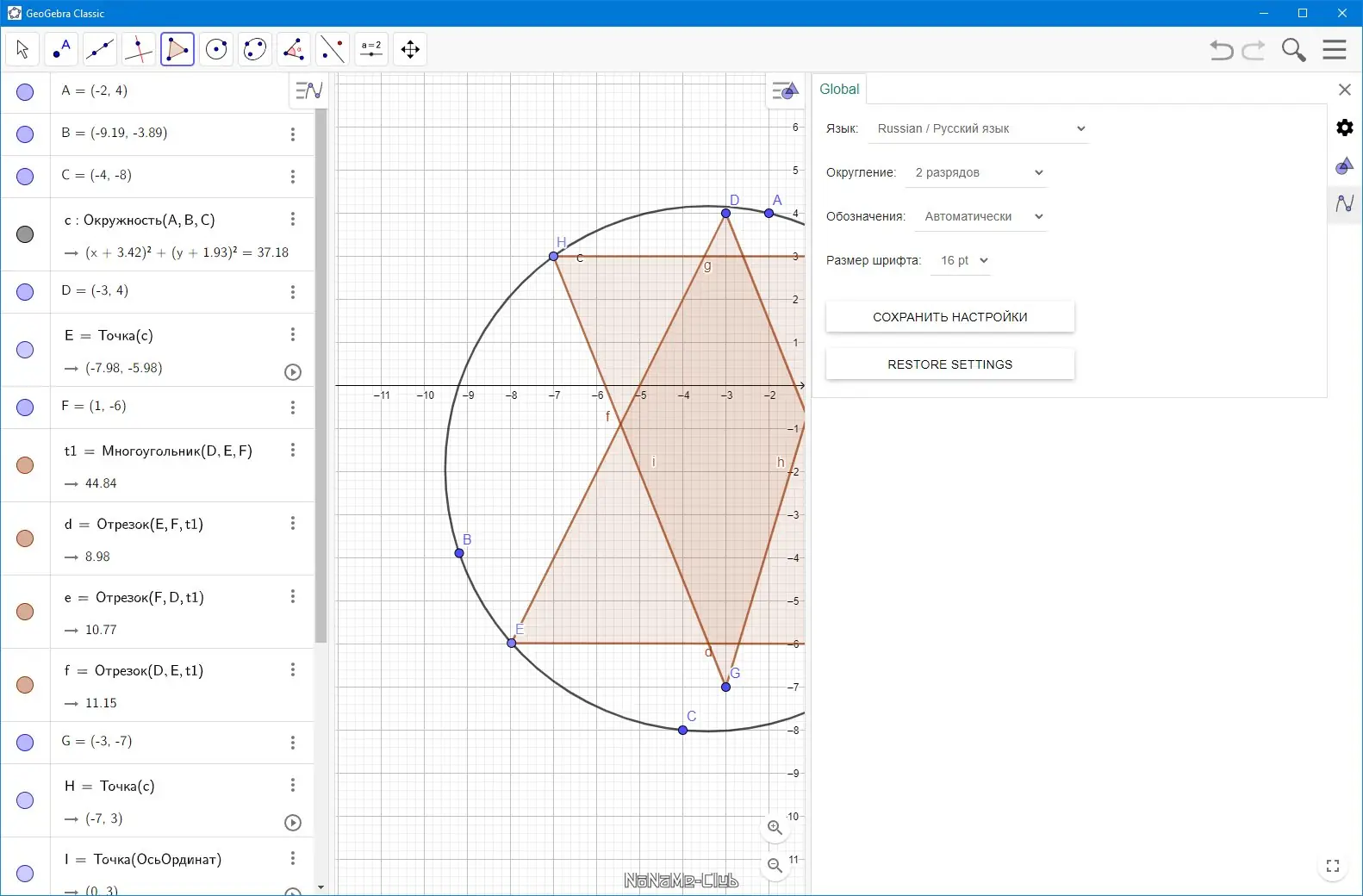Minimize the GeoGebra Classic window
The width and height of the screenshot is (1363, 896).
(1264, 13)
